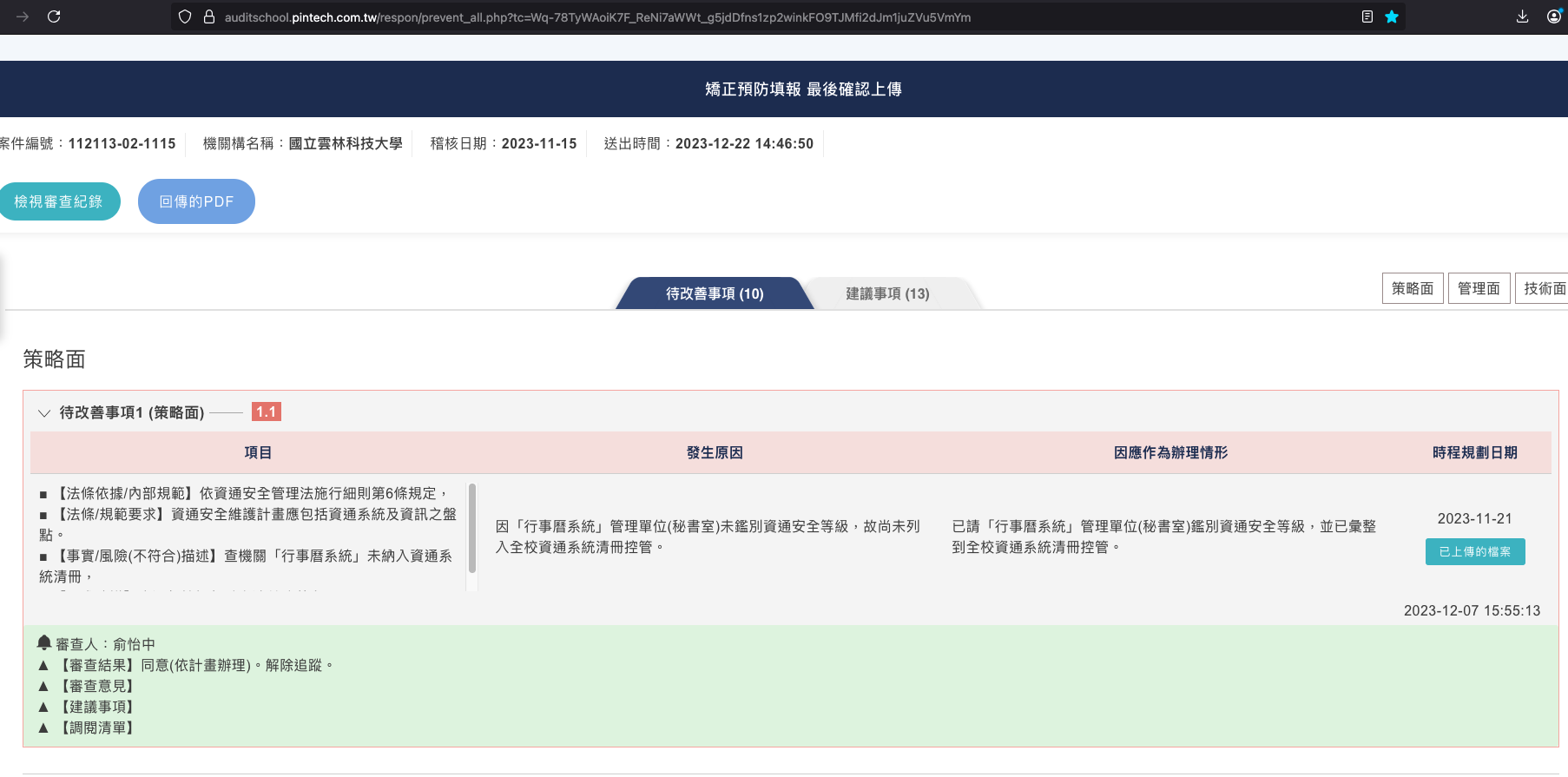Click the page title 矯正預防填報 最後確認上傳

point(803,89)
